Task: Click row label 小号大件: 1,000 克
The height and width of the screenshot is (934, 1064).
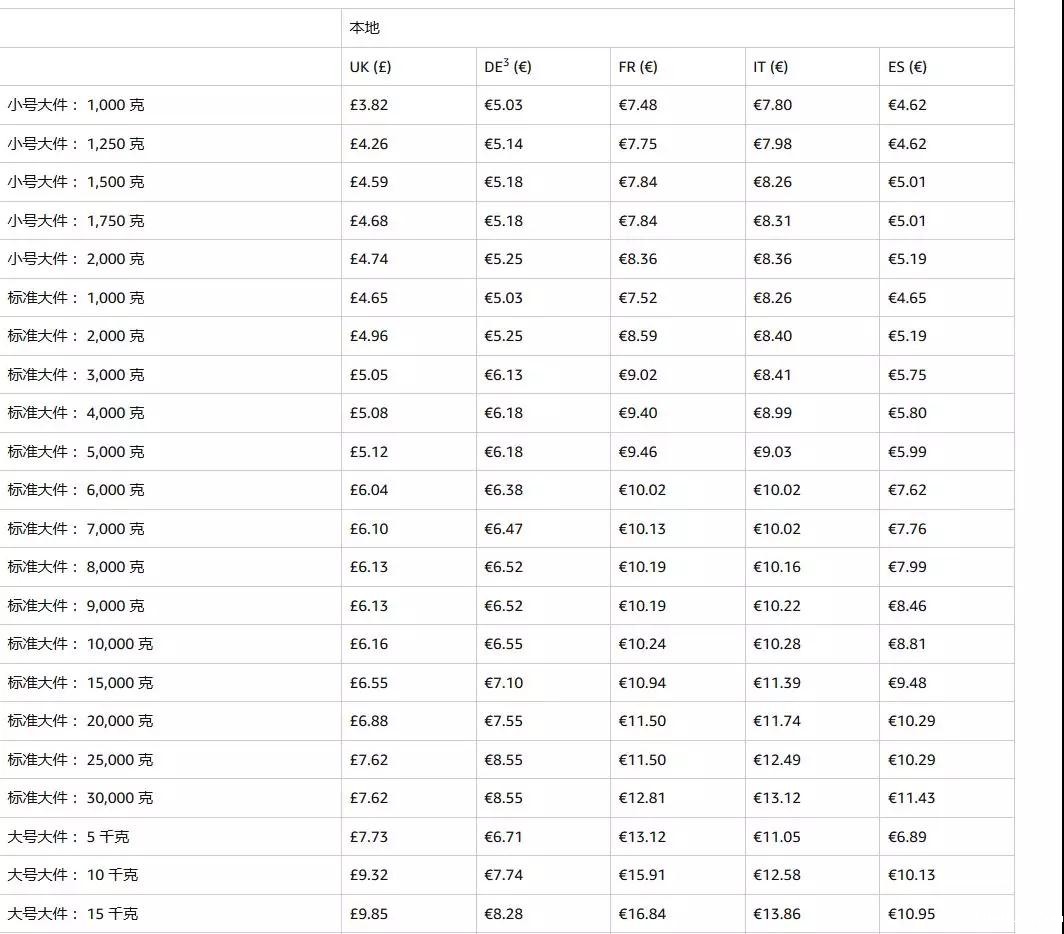Action: pos(76,105)
